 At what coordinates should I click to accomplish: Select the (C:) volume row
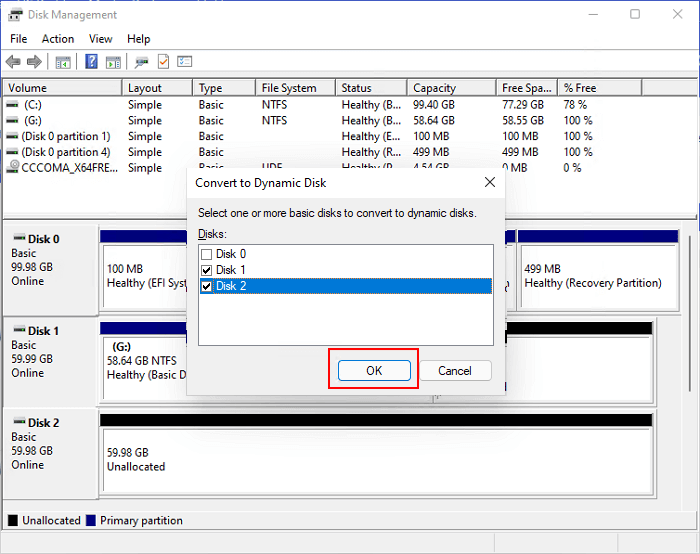(x=60, y=104)
